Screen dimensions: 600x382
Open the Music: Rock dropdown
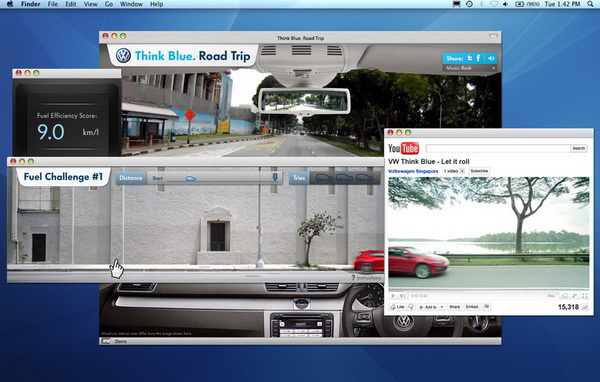click(470, 68)
